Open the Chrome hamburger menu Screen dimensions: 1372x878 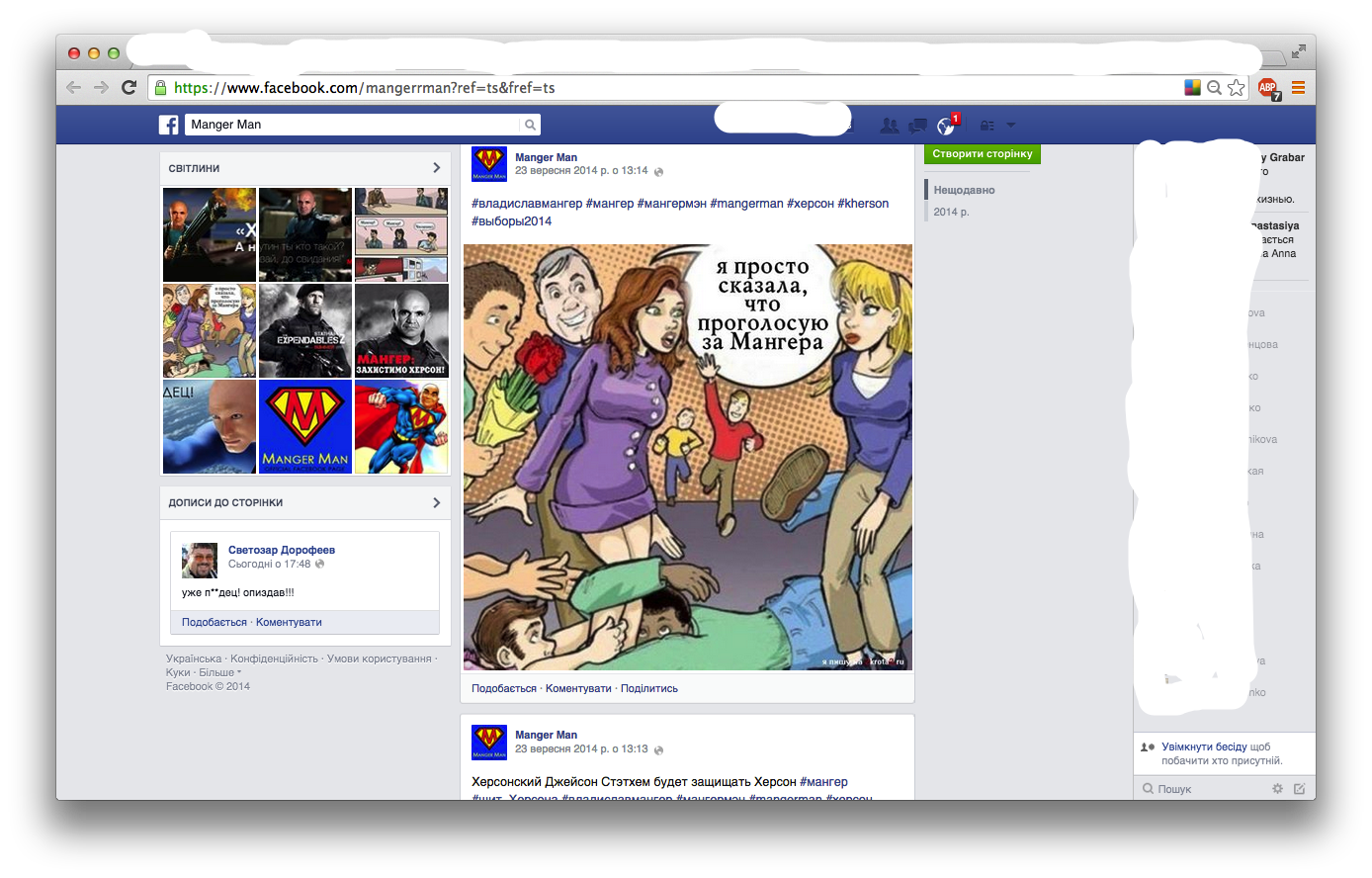pyautogui.click(x=1298, y=87)
